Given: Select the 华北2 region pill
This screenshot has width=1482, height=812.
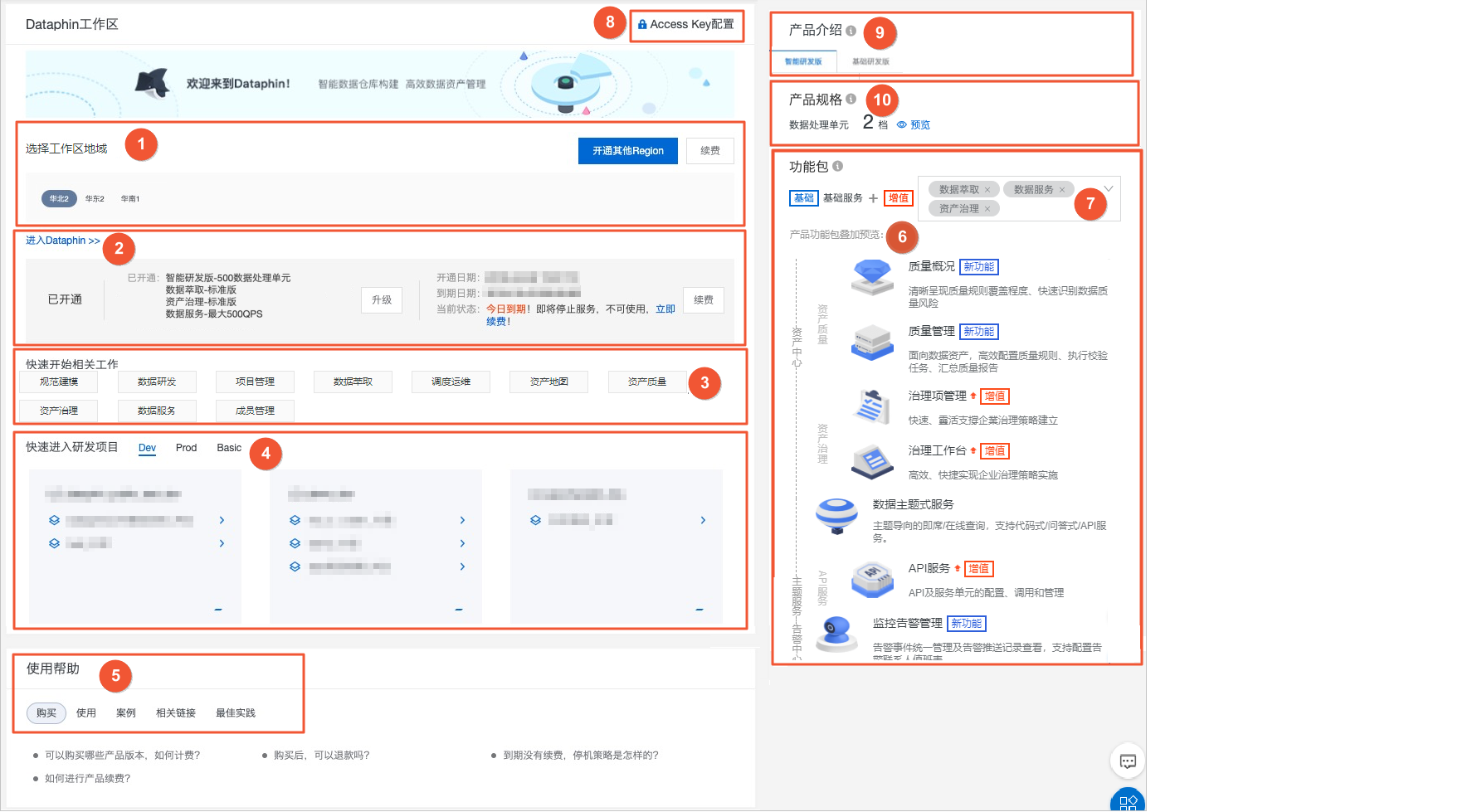Looking at the screenshot, I should 59,199.
